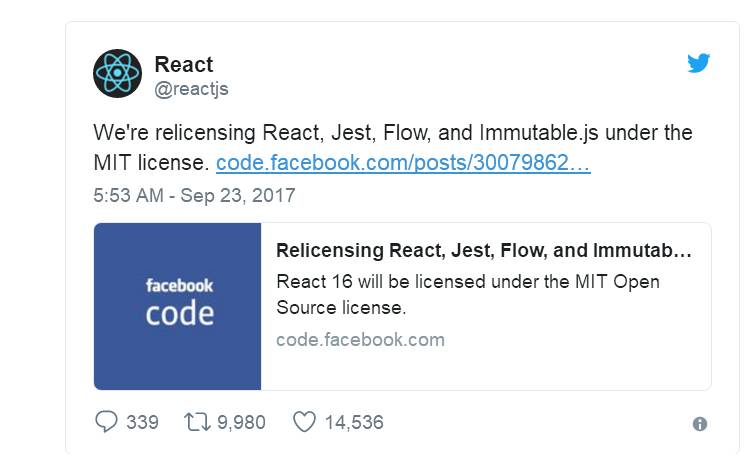756x472 pixels.
Task: Open the code.facebook.com/posts link
Action: click(403, 163)
